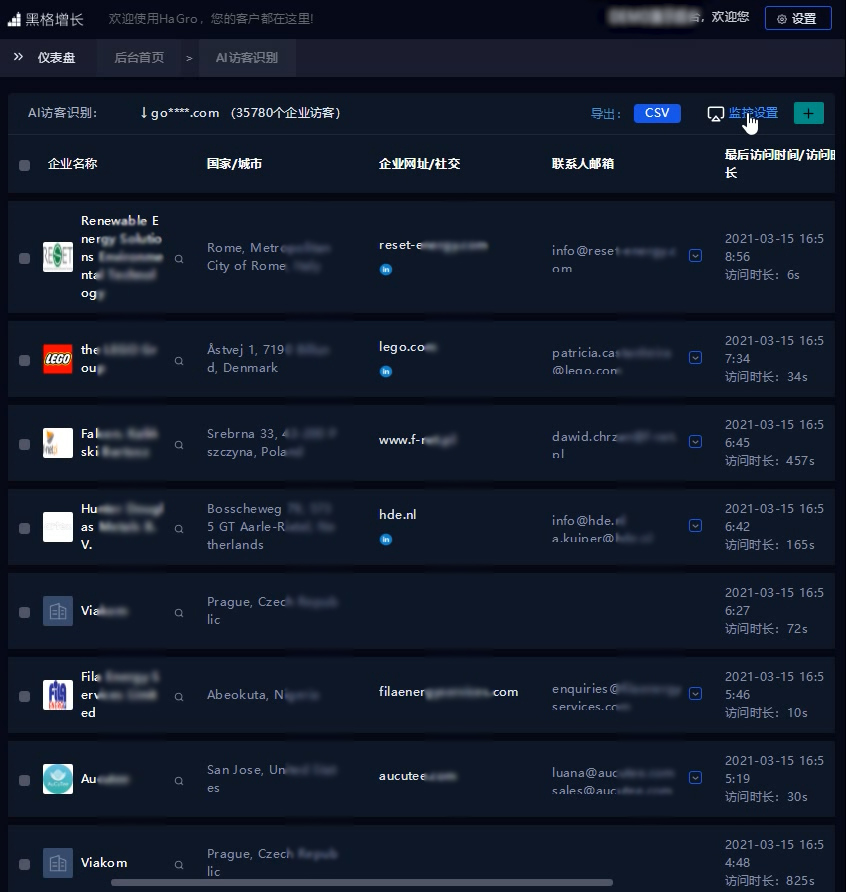Expand the contact dropdown in the LEGO row

coord(695,357)
